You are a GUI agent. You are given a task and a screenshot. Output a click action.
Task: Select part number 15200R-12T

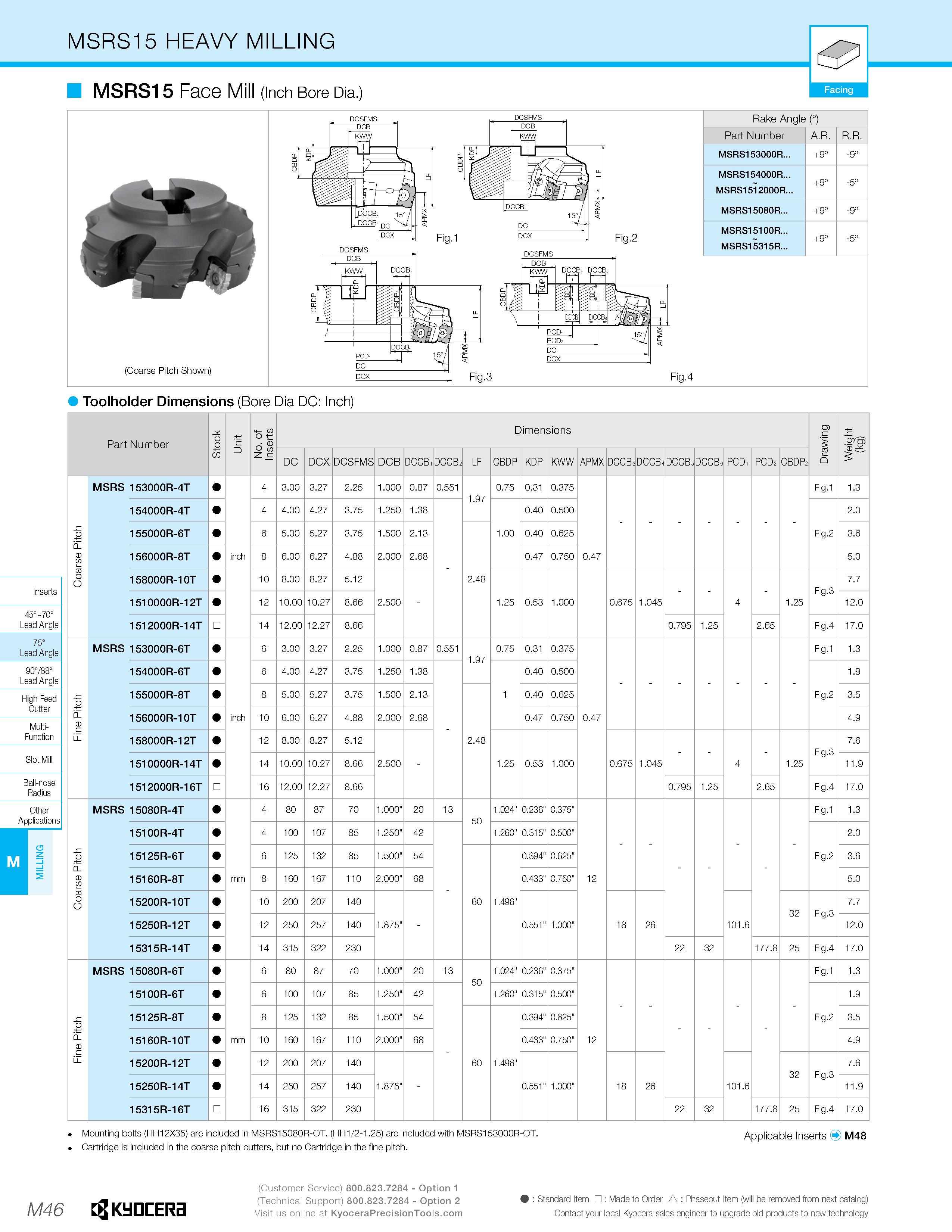pyautogui.click(x=160, y=1063)
